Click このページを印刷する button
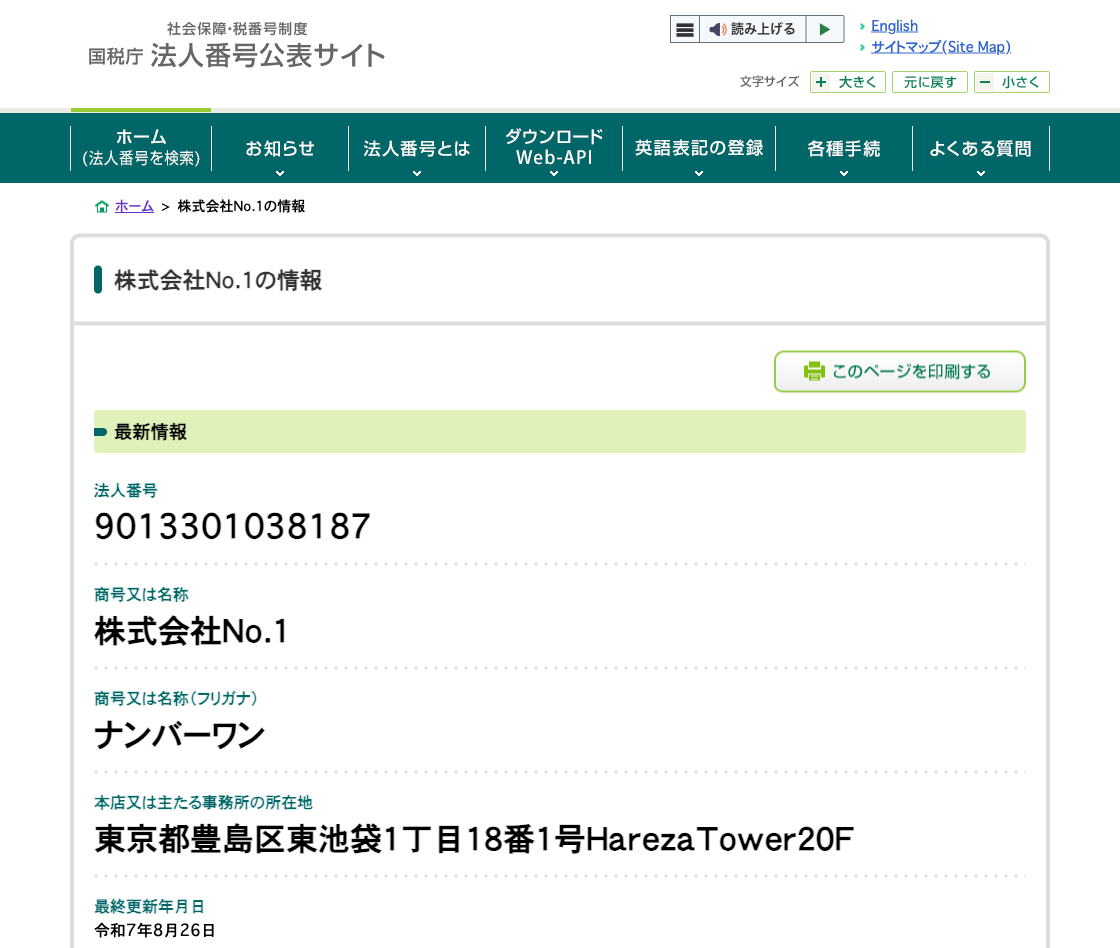The height and width of the screenshot is (948, 1120). [x=900, y=371]
